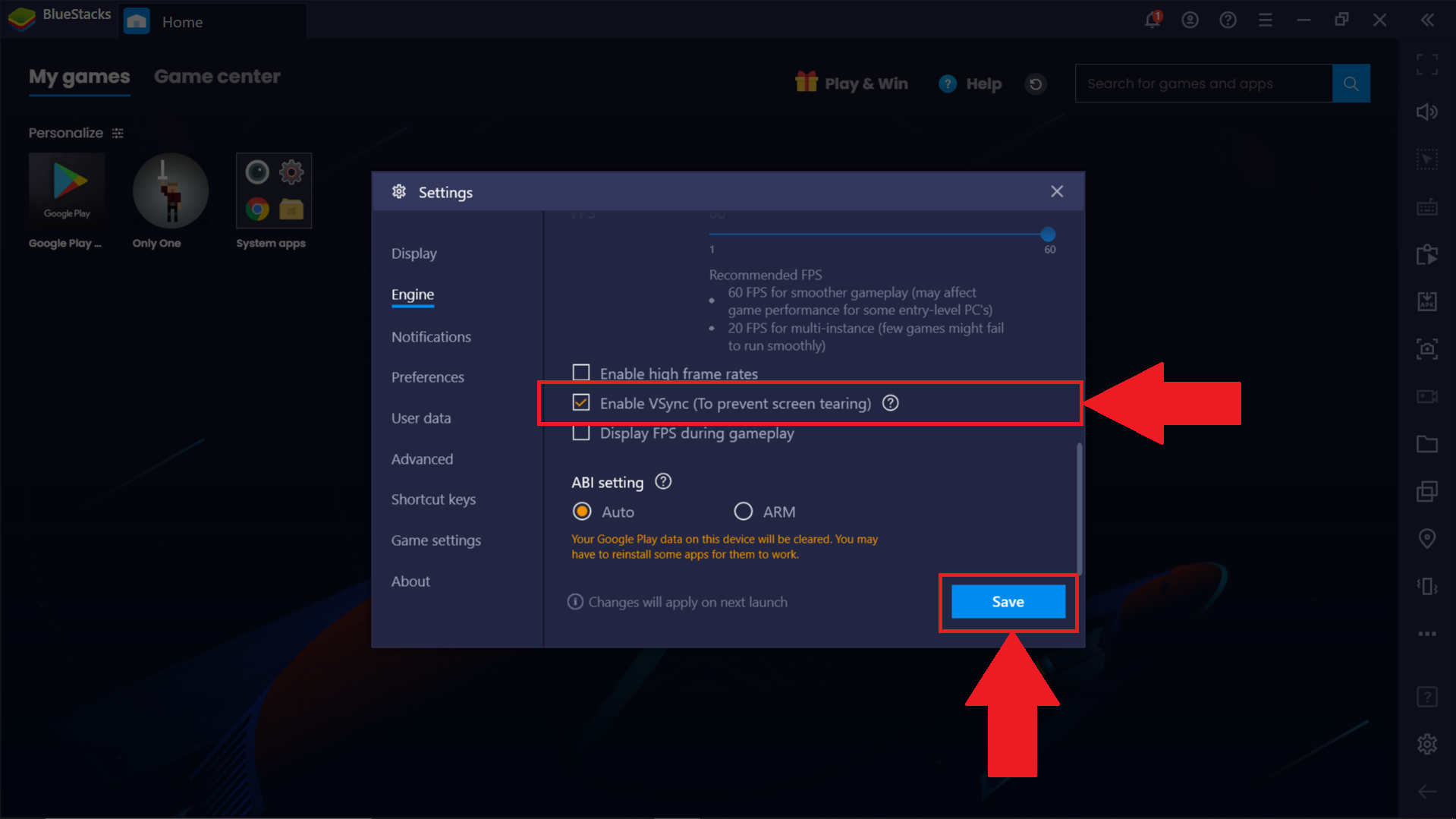Open the notifications bell icon
Screen dimensions: 1456x819
click(1153, 20)
